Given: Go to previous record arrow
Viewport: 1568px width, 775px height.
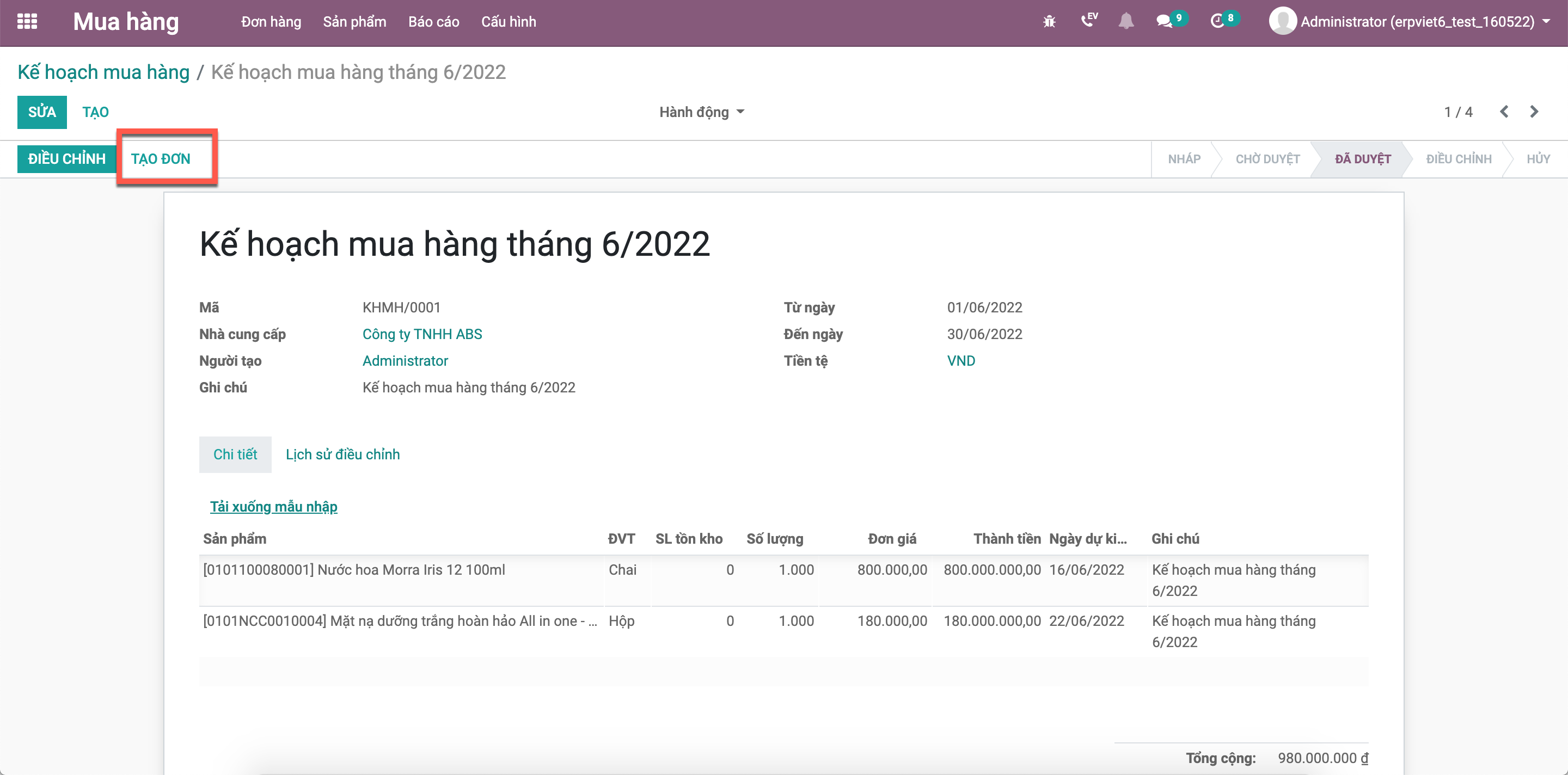Looking at the screenshot, I should click(x=1504, y=112).
